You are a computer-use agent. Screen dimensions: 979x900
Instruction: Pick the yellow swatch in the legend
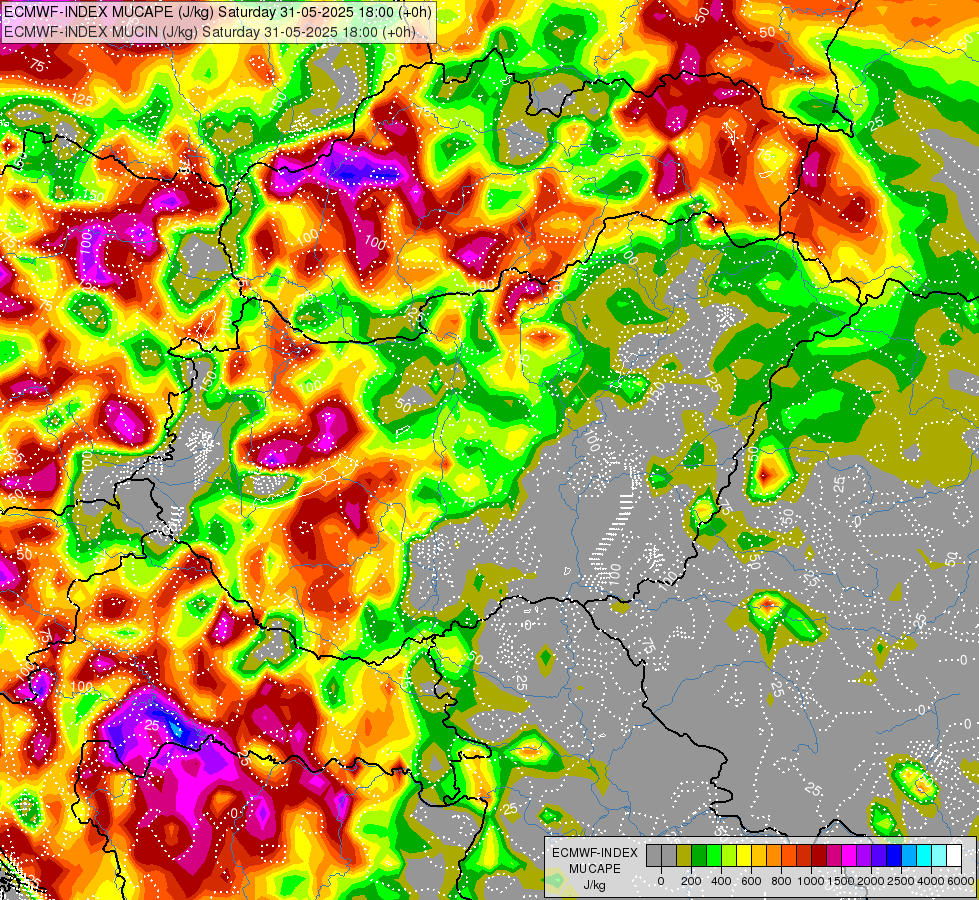pyautogui.click(x=744, y=856)
